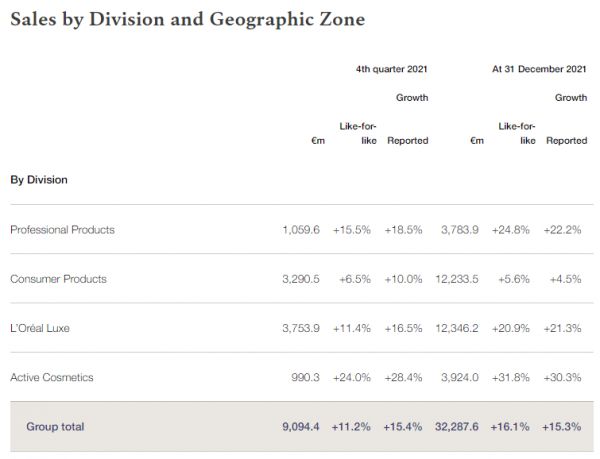Select the 3,753.9 L'Oréal Luxe quarterly value
This screenshot has height=459, width=600.
coord(301,328)
